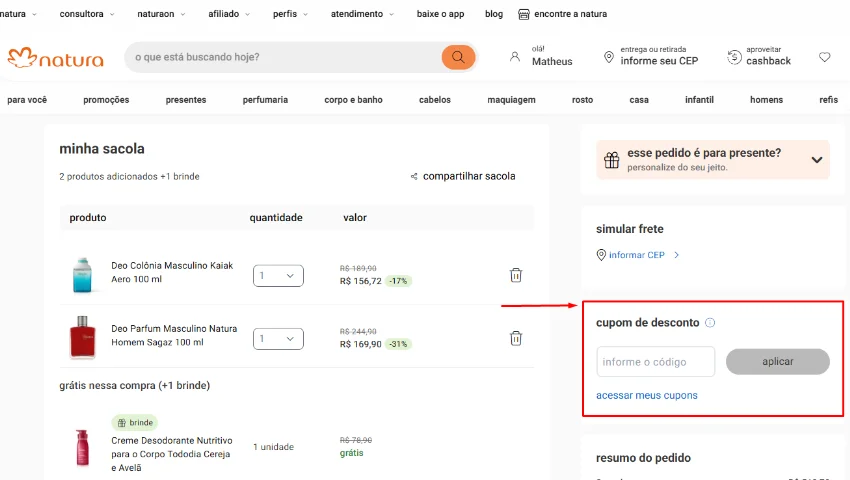The width and height of the screenshot is (850, 480).
Task: Expand the afiliado top menu
Action: (x=229, y=14)
